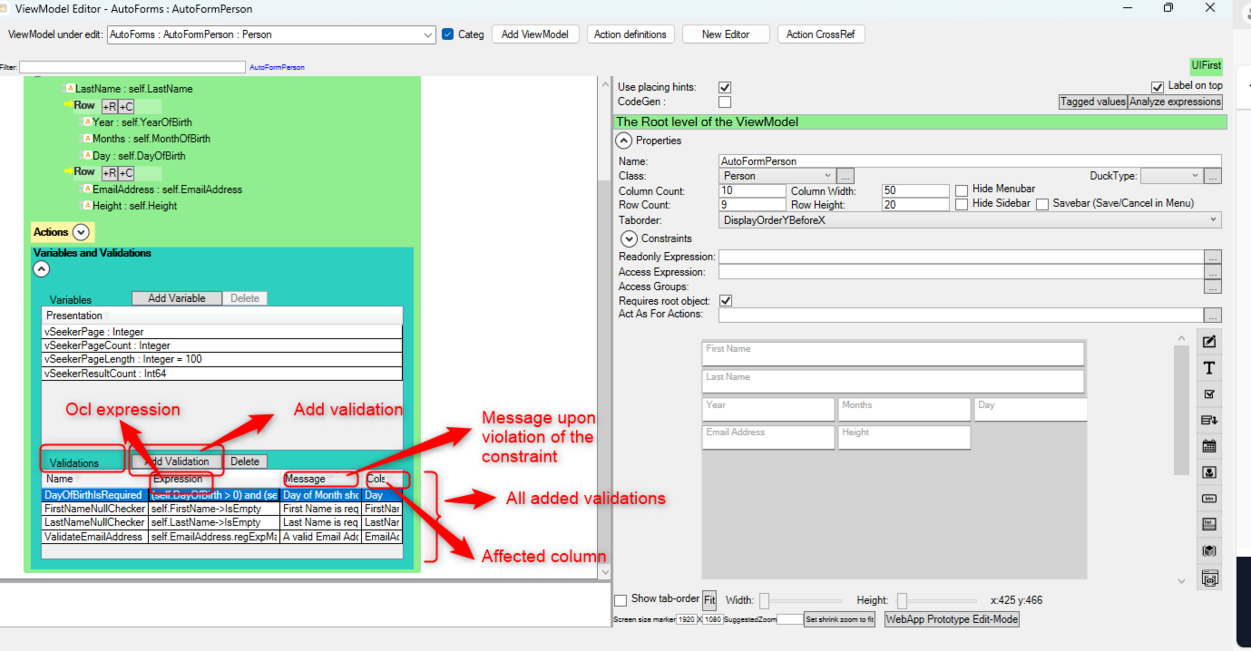This screenshot has height=651, width=1251.
Task: Pick the button widget tool icon
Action: pos(1209,498)
